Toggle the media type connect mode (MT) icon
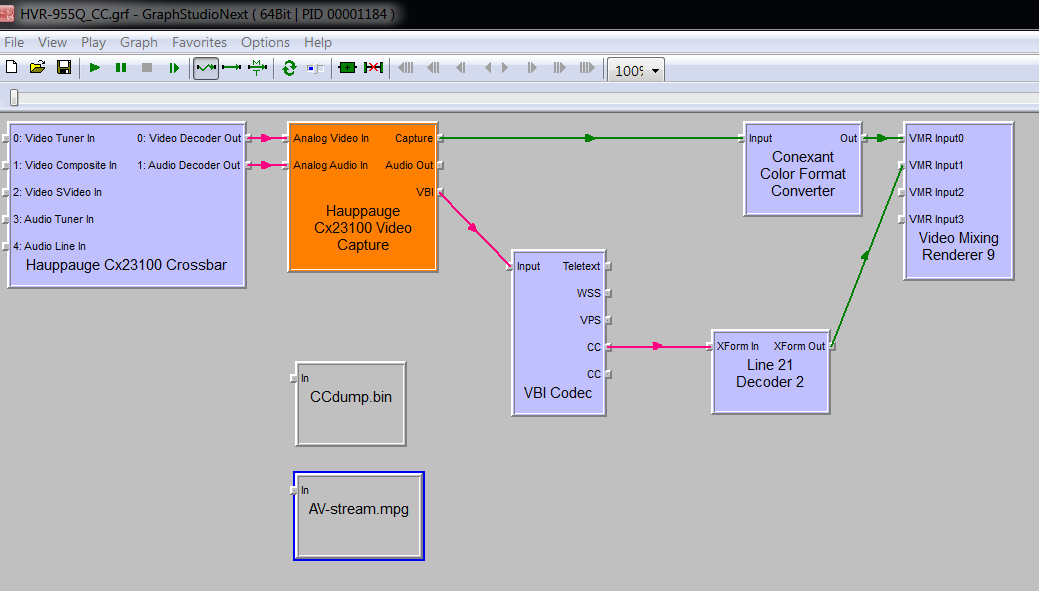 pyautogui.click(x=257, y=68)
